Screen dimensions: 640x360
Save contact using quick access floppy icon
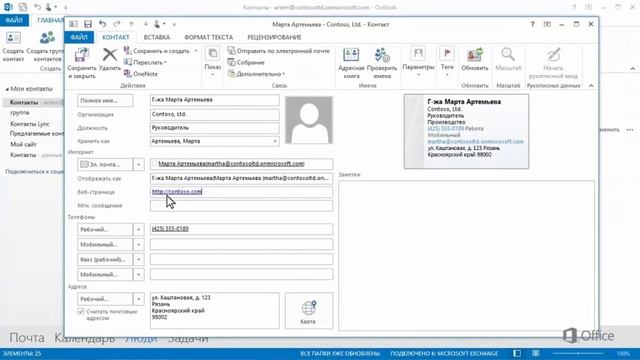pyautogui.click(x=88, y=24)
